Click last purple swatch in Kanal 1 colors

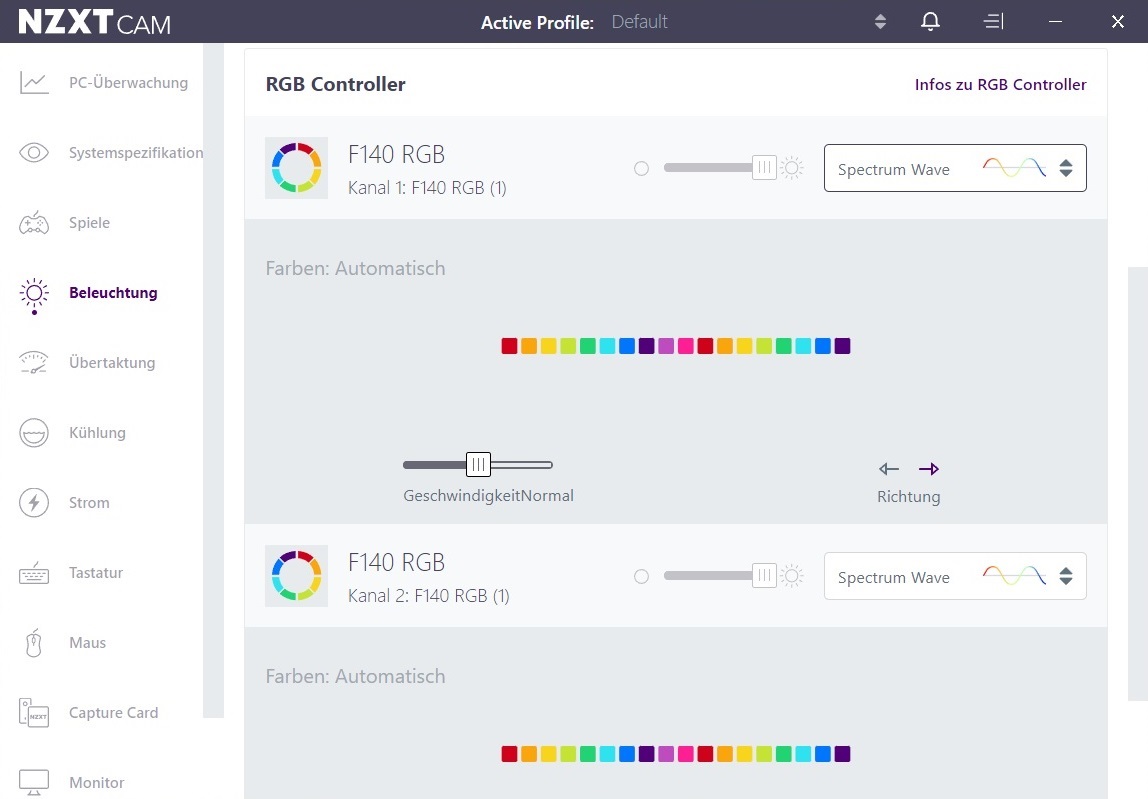[842, 346]
